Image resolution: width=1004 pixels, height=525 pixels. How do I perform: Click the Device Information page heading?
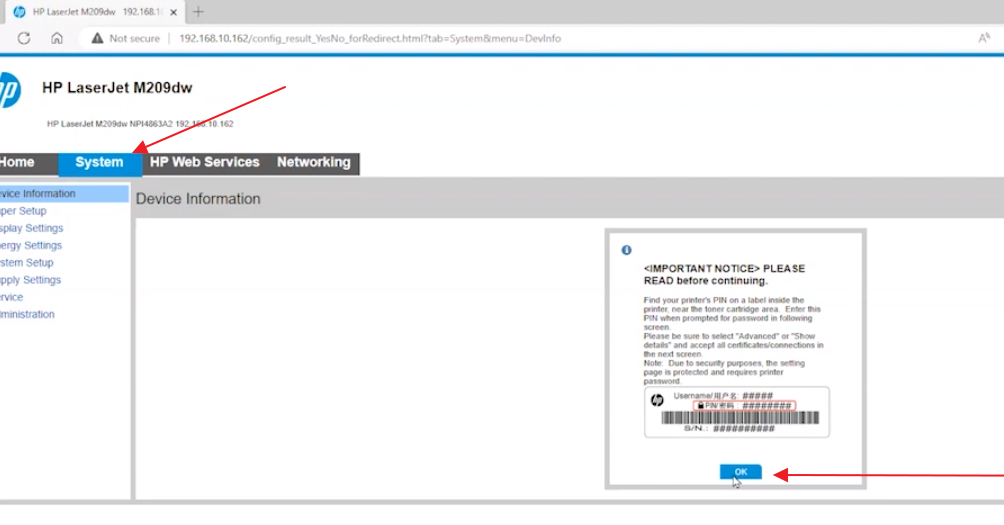click(x=198, y=199)
